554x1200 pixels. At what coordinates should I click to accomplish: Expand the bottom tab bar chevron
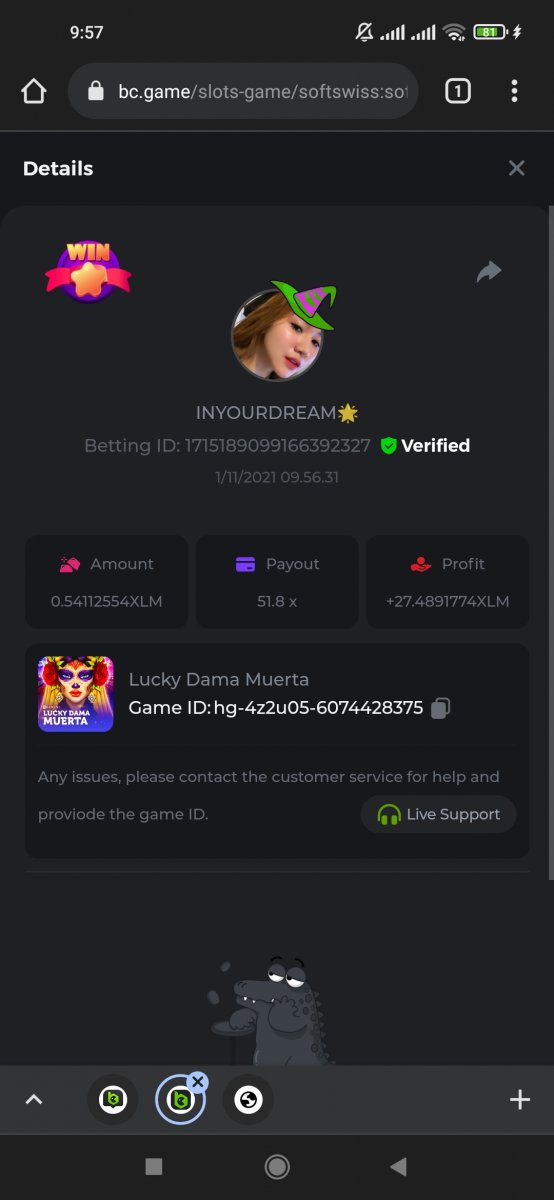(x=34, y=1100)
